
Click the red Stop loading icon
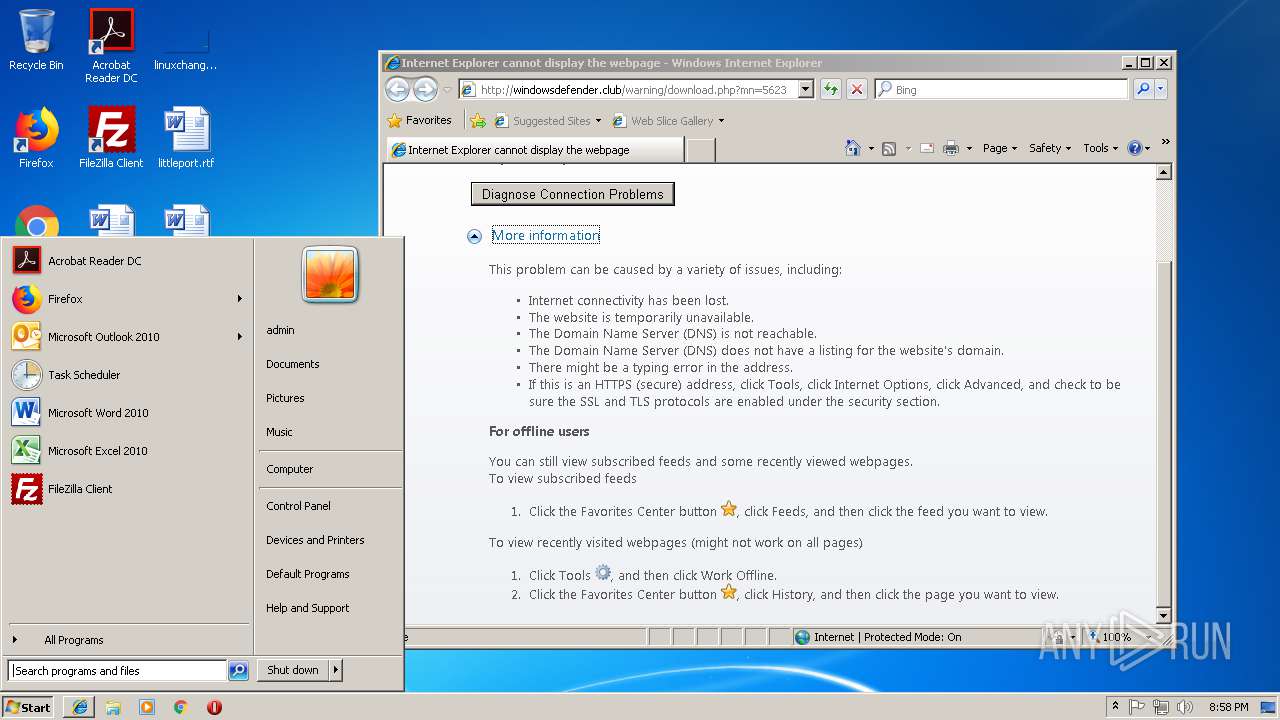click(x=856, y=90)
